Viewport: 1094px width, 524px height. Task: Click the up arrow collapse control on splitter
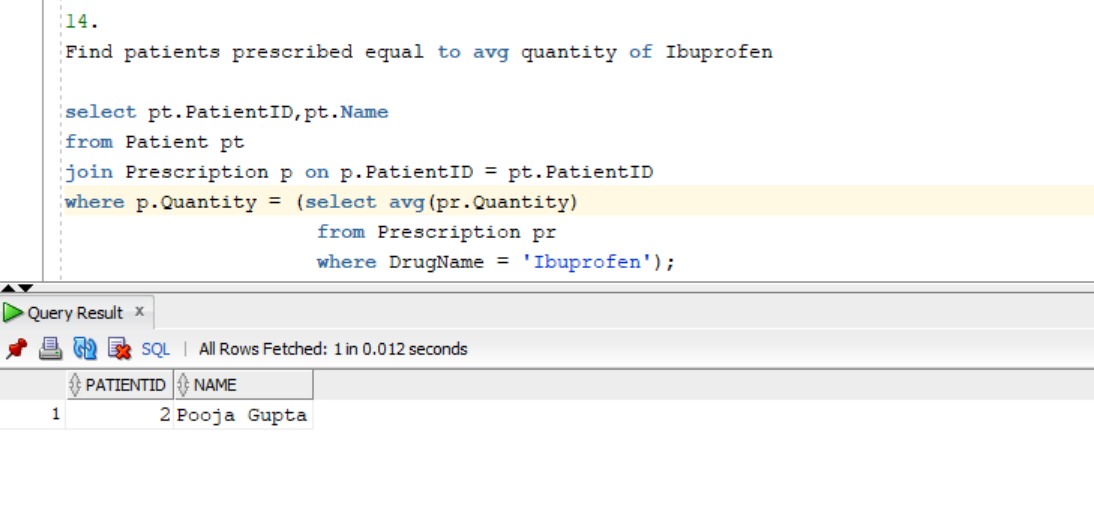click(8, 288)
